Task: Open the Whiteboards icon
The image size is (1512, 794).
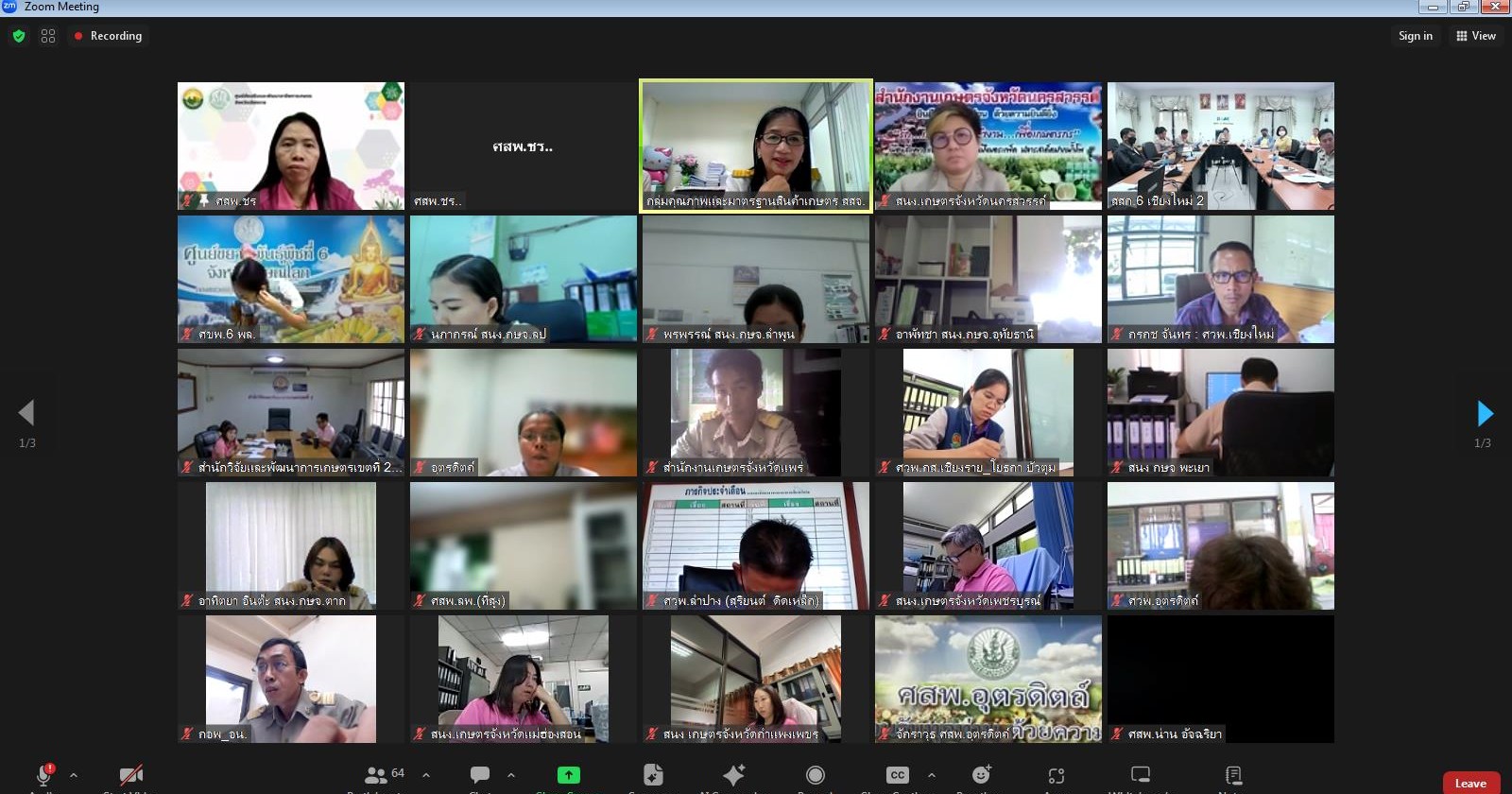Action: [1141, 775]
